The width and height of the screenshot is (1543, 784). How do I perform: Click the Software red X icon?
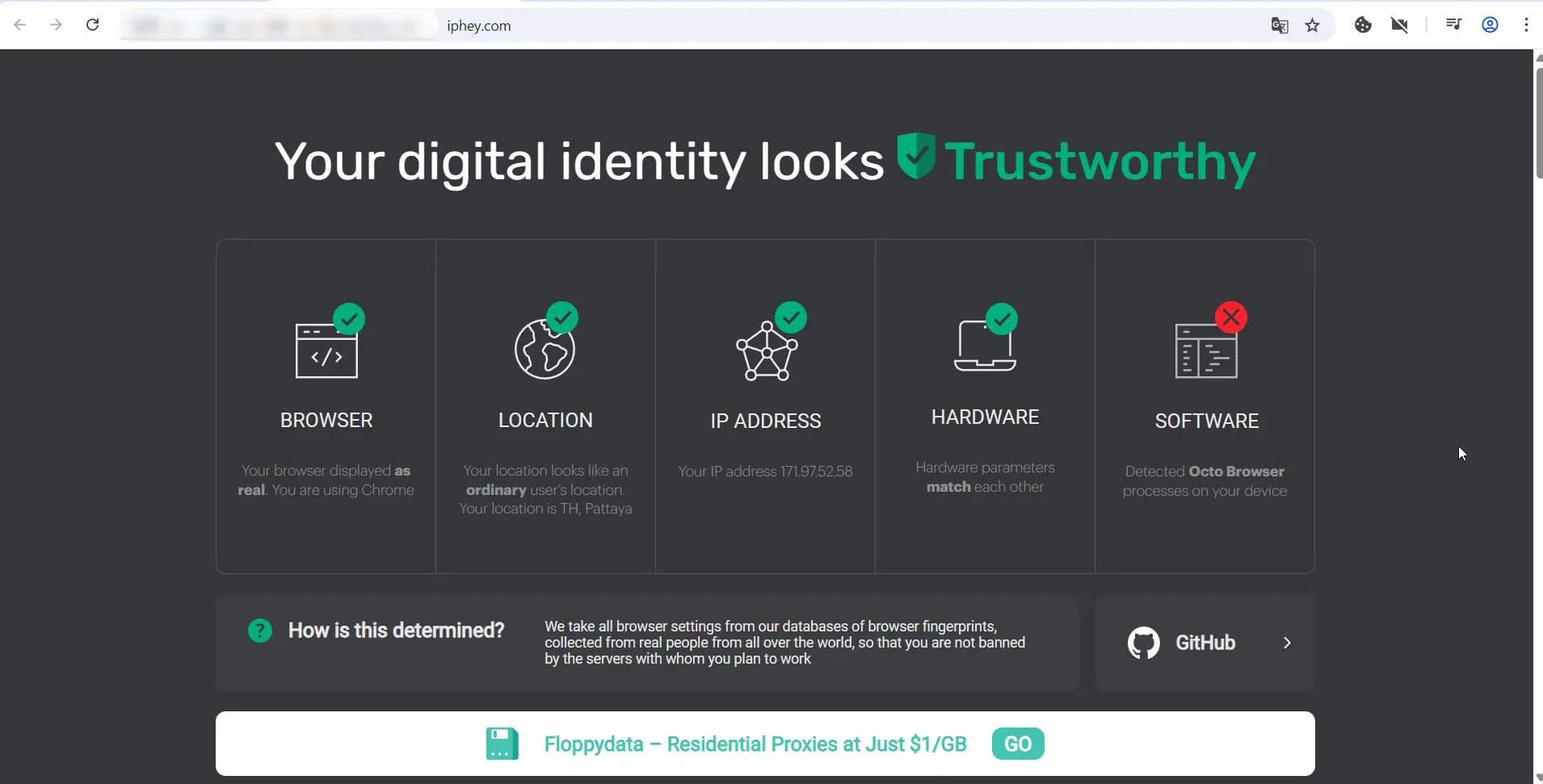[x=1230, y=317]
